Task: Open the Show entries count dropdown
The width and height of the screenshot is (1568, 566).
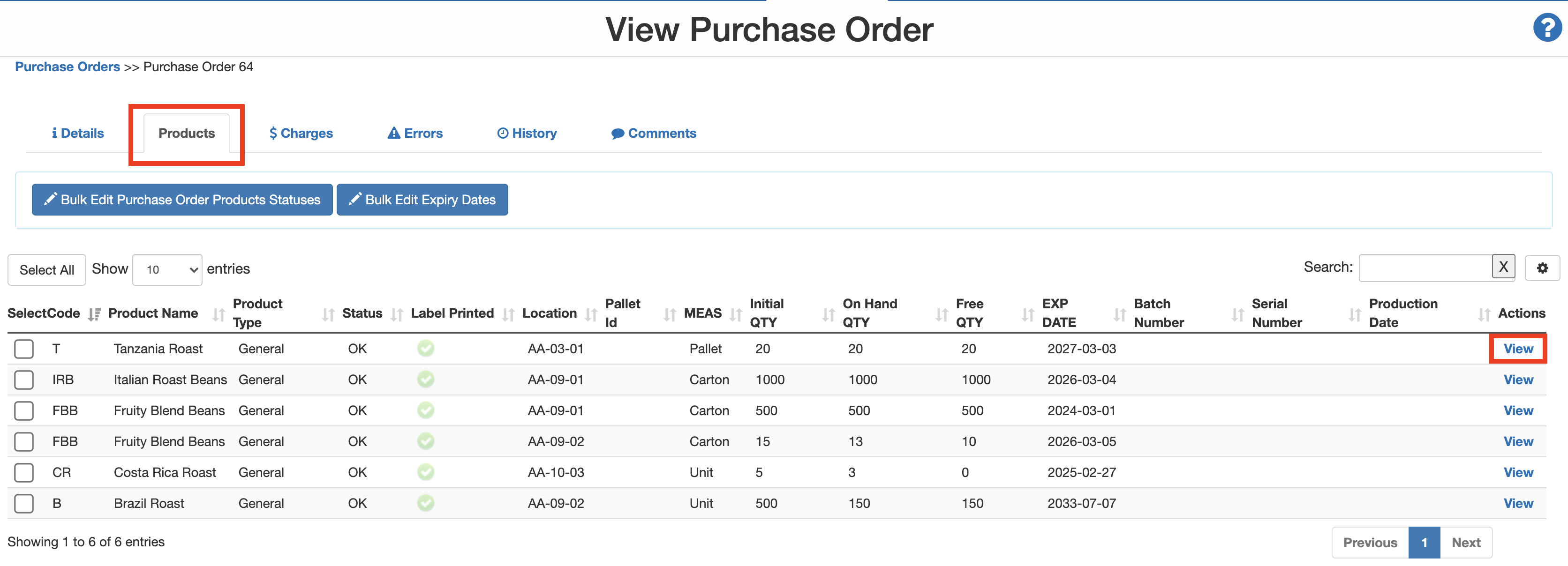Action: (x=167, y=269)
